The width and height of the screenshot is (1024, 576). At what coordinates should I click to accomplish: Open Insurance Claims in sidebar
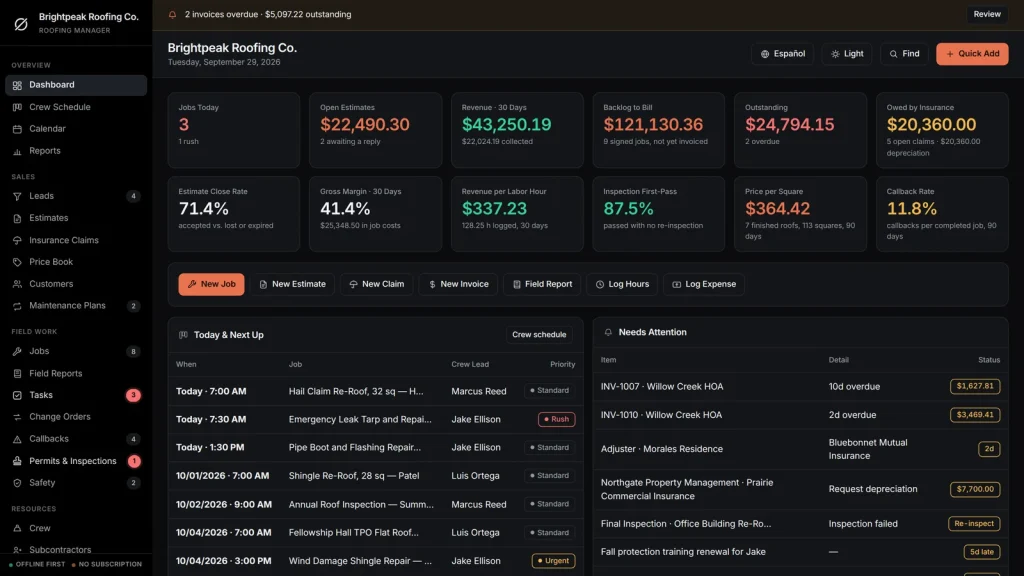point(76,240)
